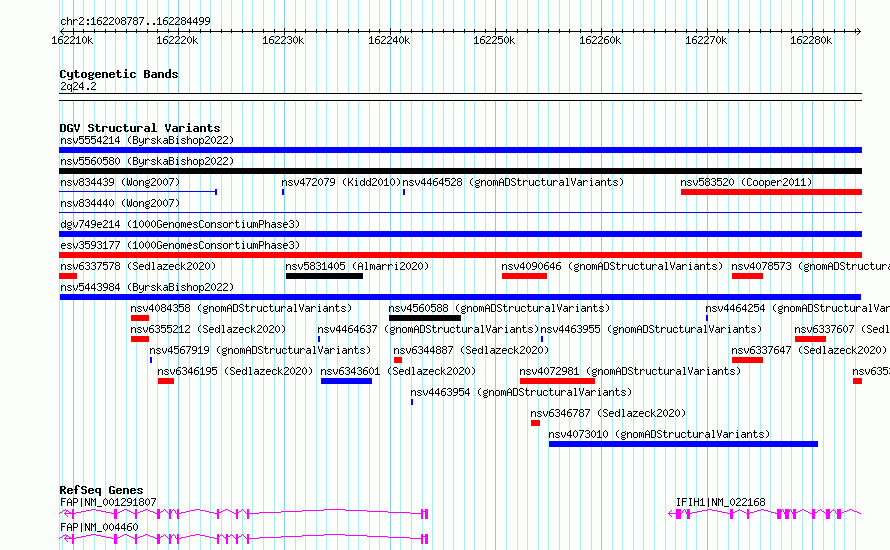Click the black bar under nsv4560588

(425, 318)
